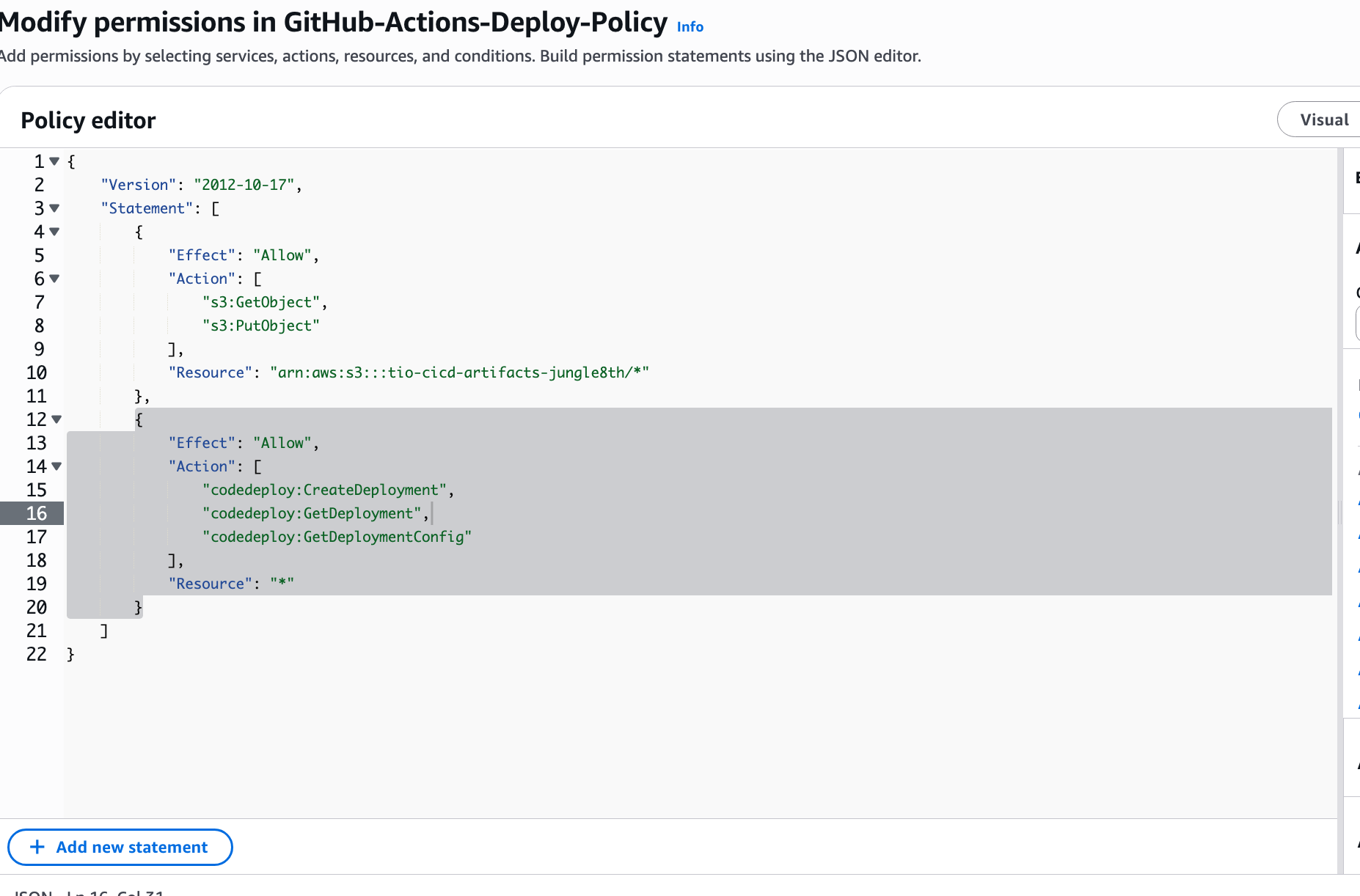Click the plus icon in Add new statement
The width and height of the screenshot is (1360, 896).
pos(37,847)
